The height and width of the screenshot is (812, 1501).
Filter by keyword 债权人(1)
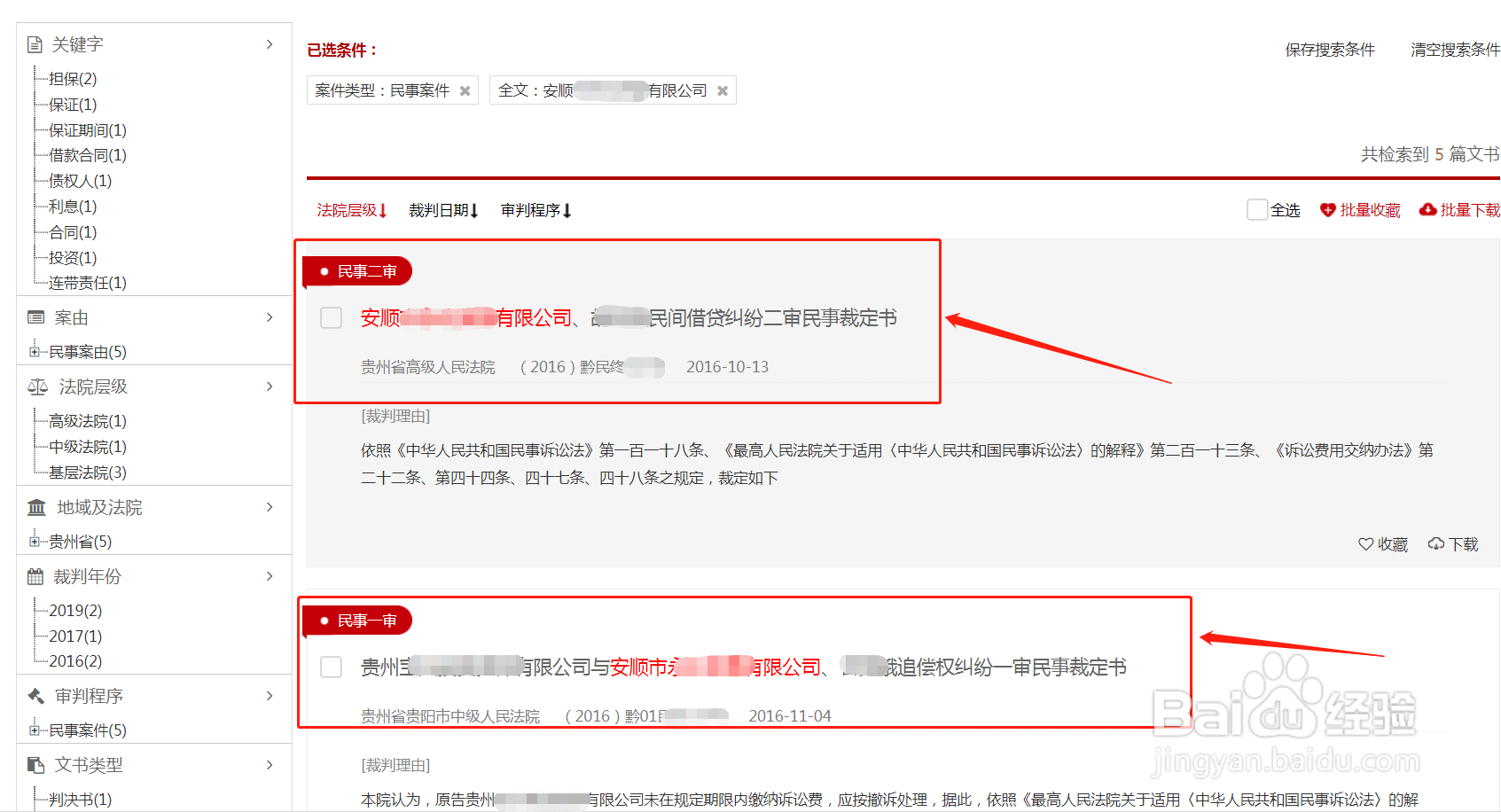tap(80, 181)
